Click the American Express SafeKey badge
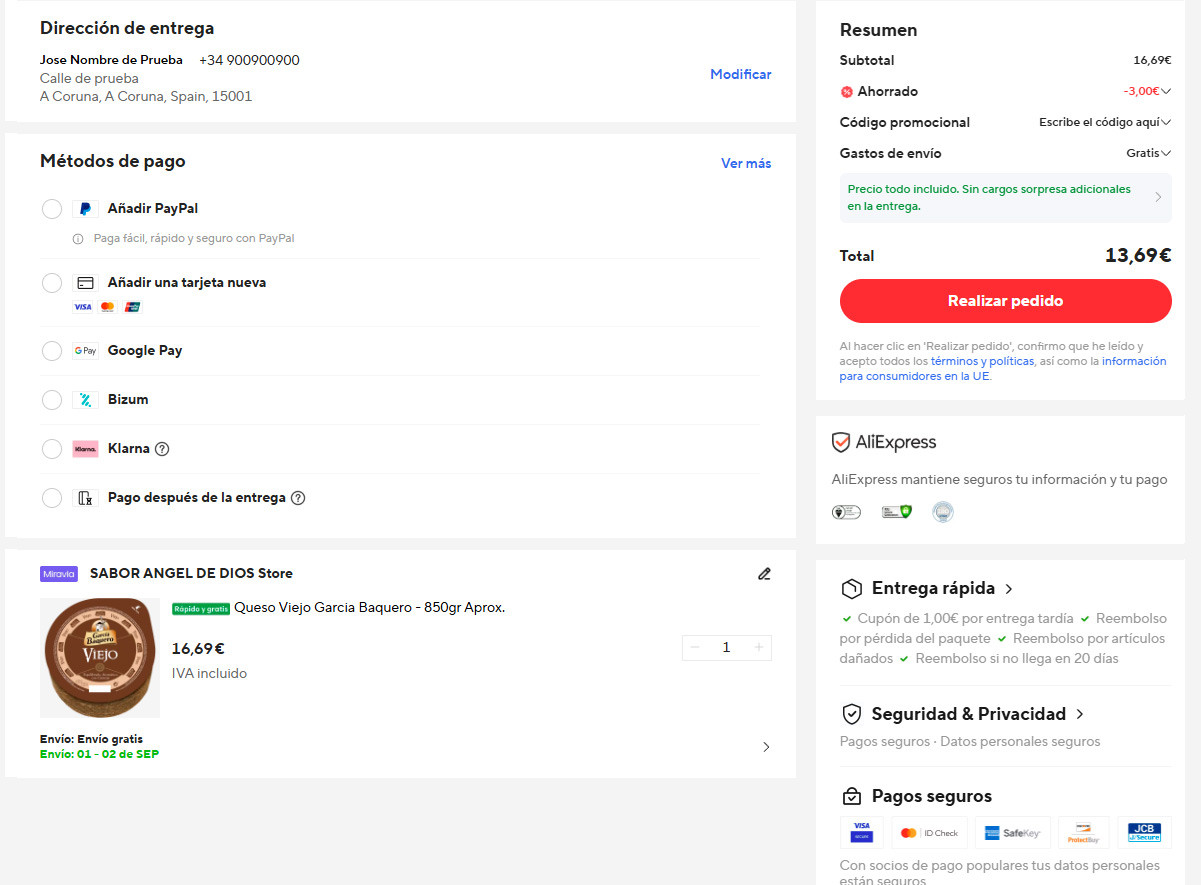Screen dimensions: 1201x885 tap(1012, 832)
